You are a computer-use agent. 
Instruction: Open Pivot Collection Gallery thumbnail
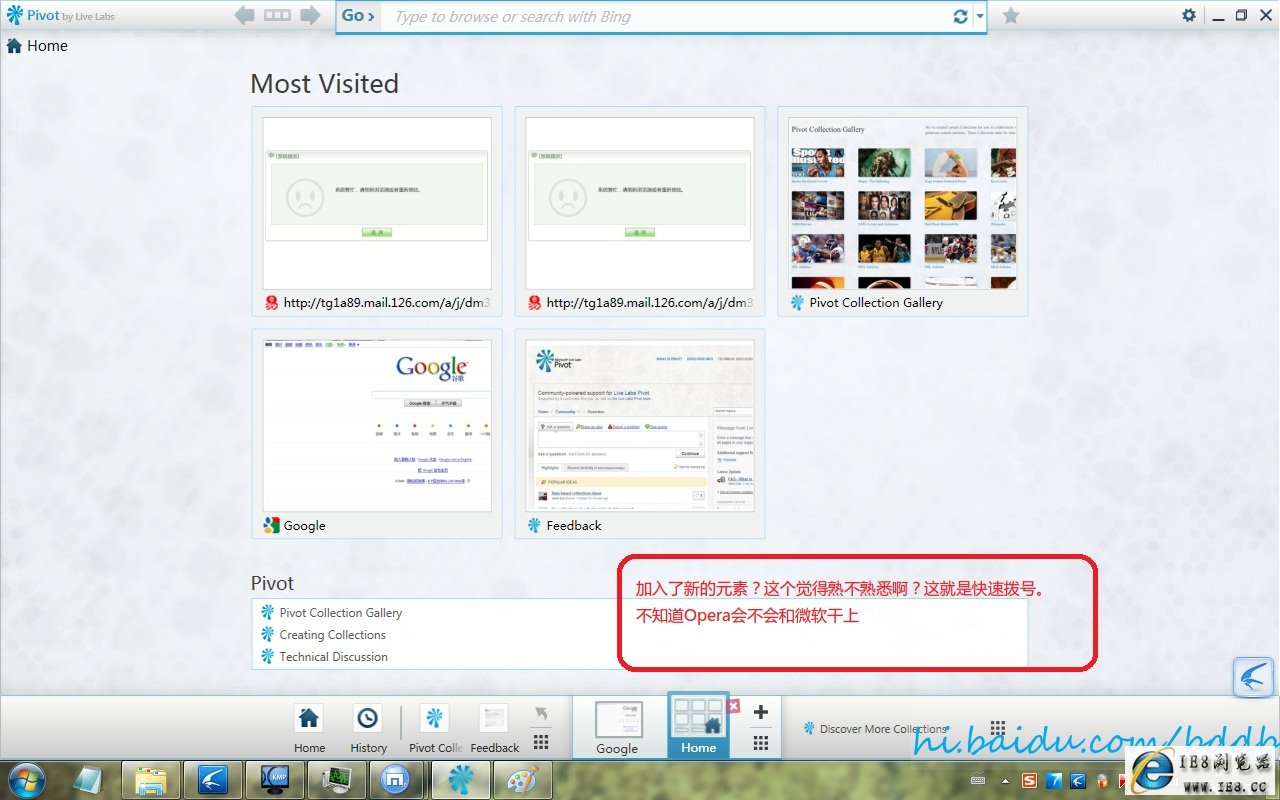coord(903,211)
